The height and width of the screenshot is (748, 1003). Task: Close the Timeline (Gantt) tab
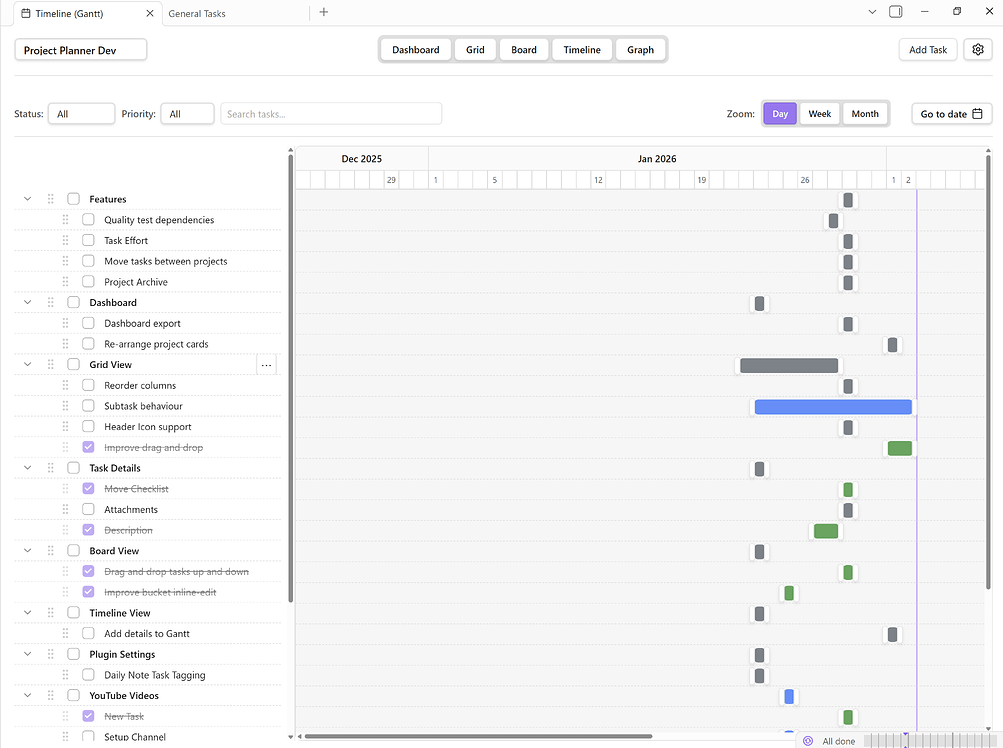(150, 13)
